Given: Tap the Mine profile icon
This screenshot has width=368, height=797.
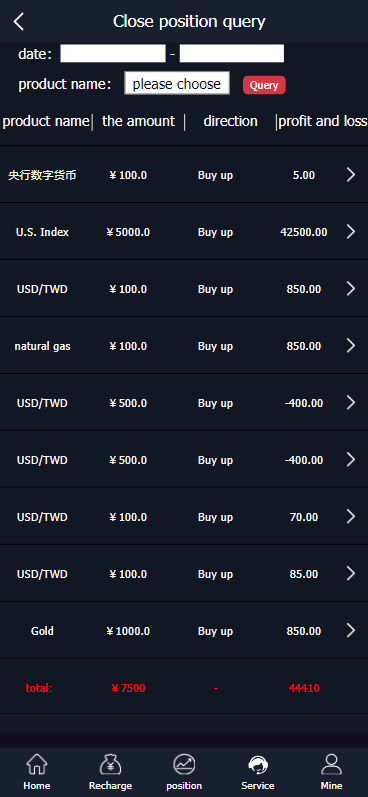Looking at the screenshot, I should 331,764.
